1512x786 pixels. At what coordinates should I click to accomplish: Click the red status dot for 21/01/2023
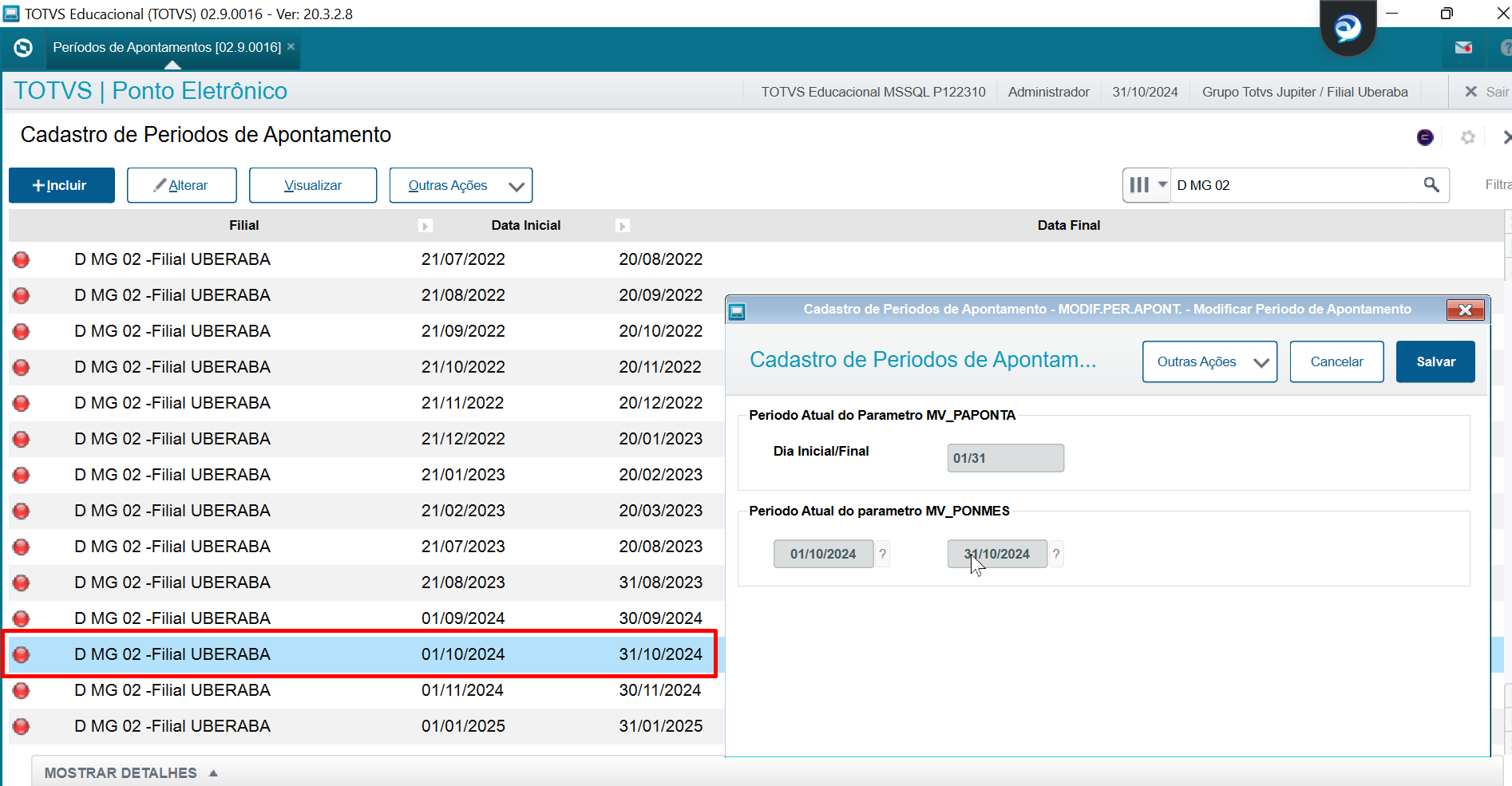22,475
